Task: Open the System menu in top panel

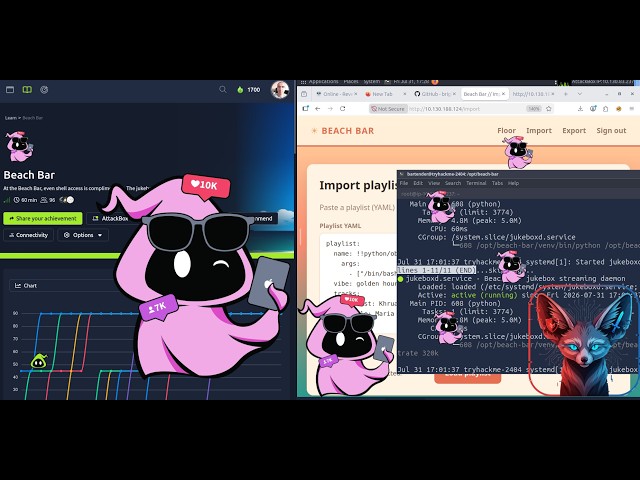Action: point(371,82)
